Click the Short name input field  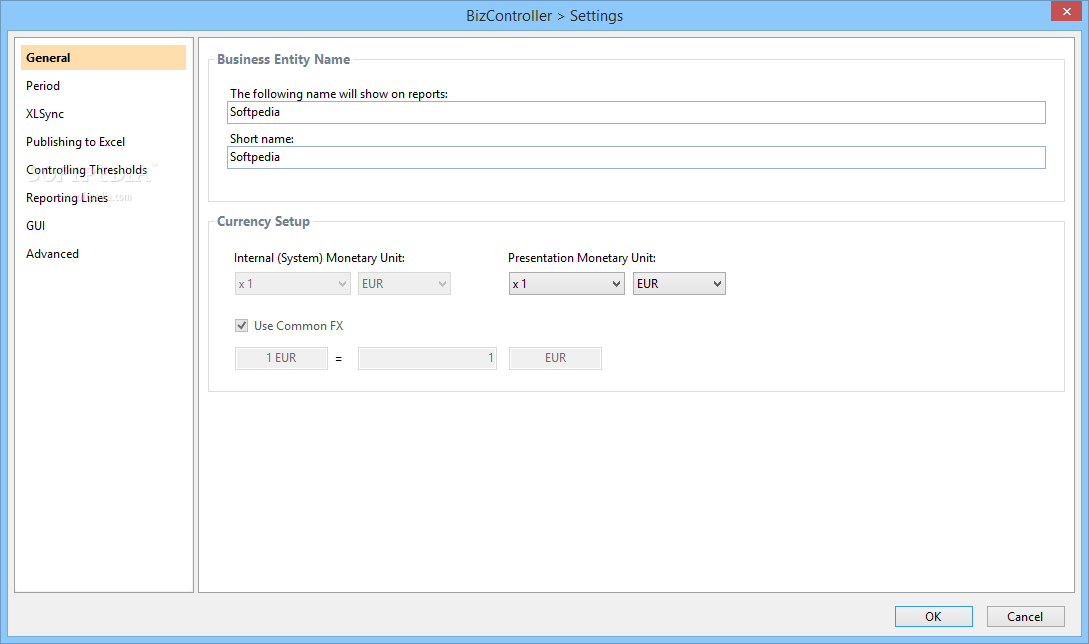pyautogui.click(x=636, y=157)
